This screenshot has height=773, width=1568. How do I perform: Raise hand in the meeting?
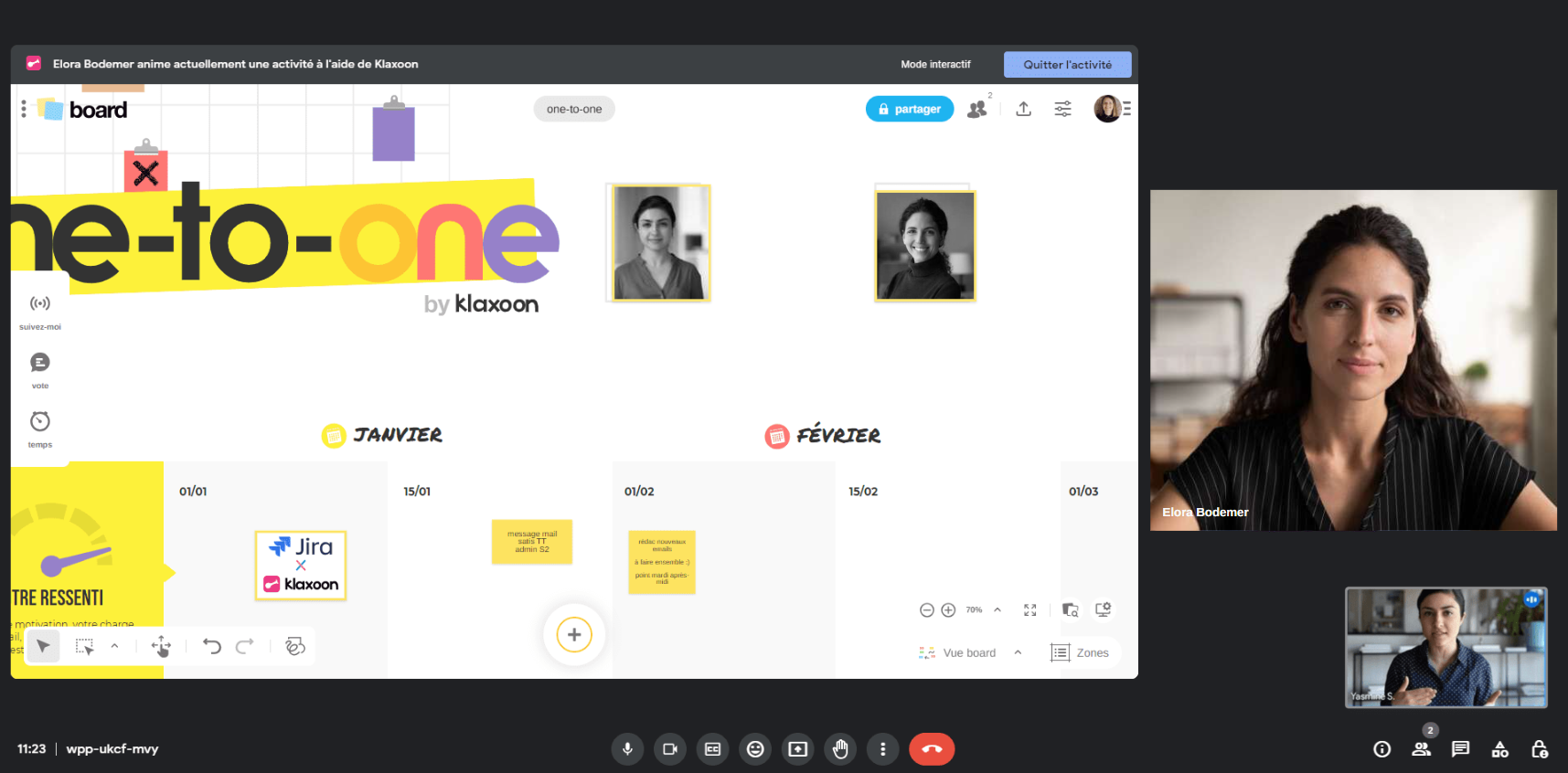tap(840, 749)
